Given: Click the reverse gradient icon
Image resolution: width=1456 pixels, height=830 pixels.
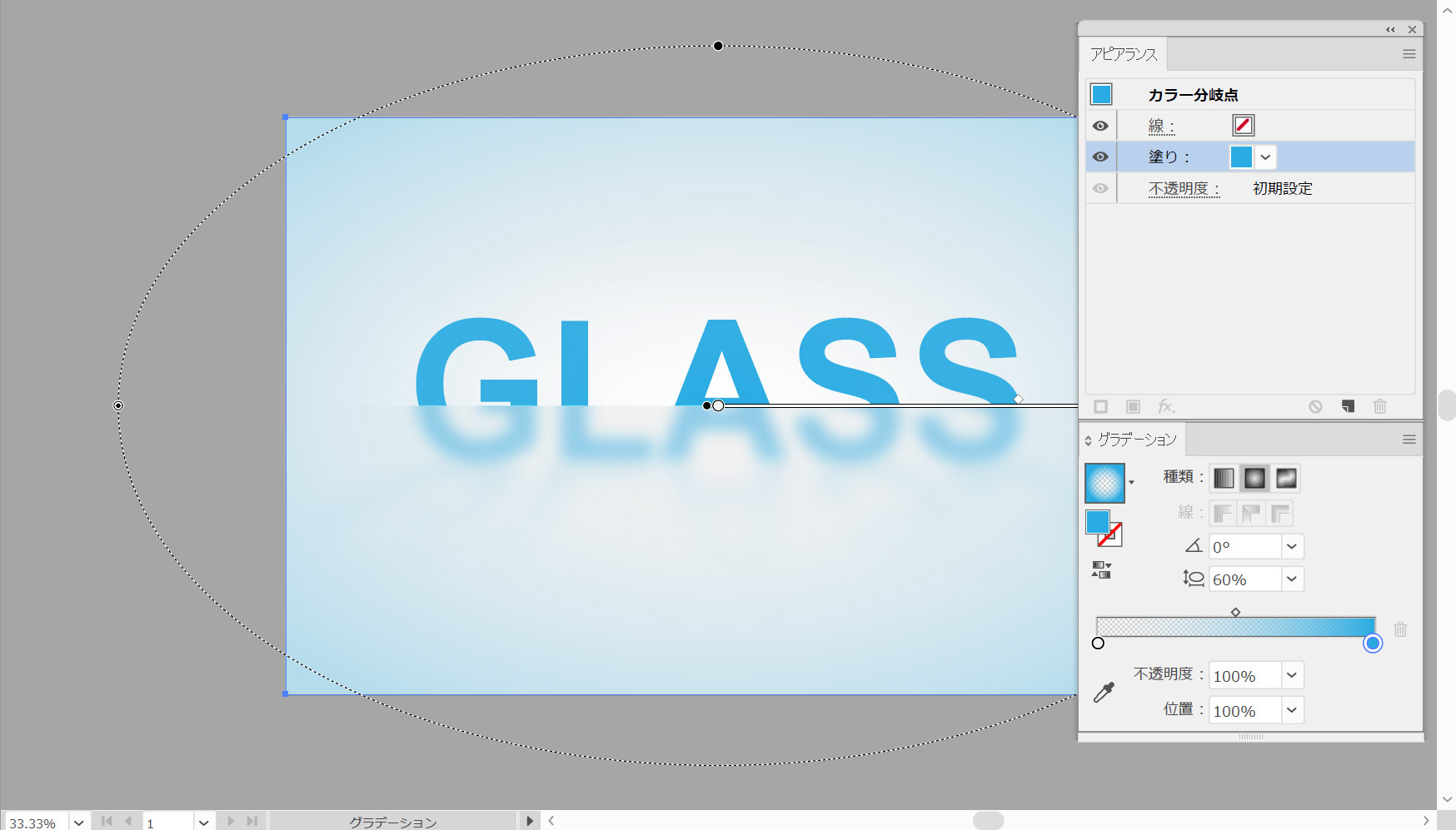Looking at the screenshot, I should 1101,570.
